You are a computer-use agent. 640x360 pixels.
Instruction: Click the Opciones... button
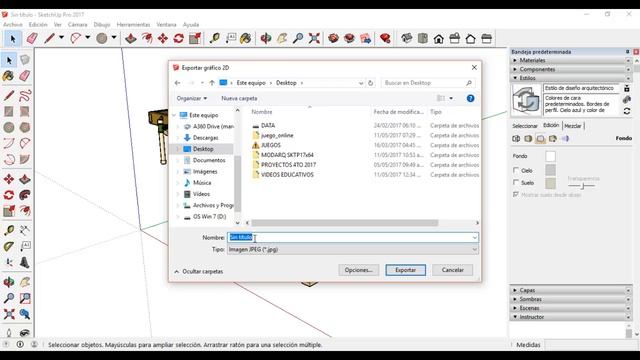coord(358,270)
